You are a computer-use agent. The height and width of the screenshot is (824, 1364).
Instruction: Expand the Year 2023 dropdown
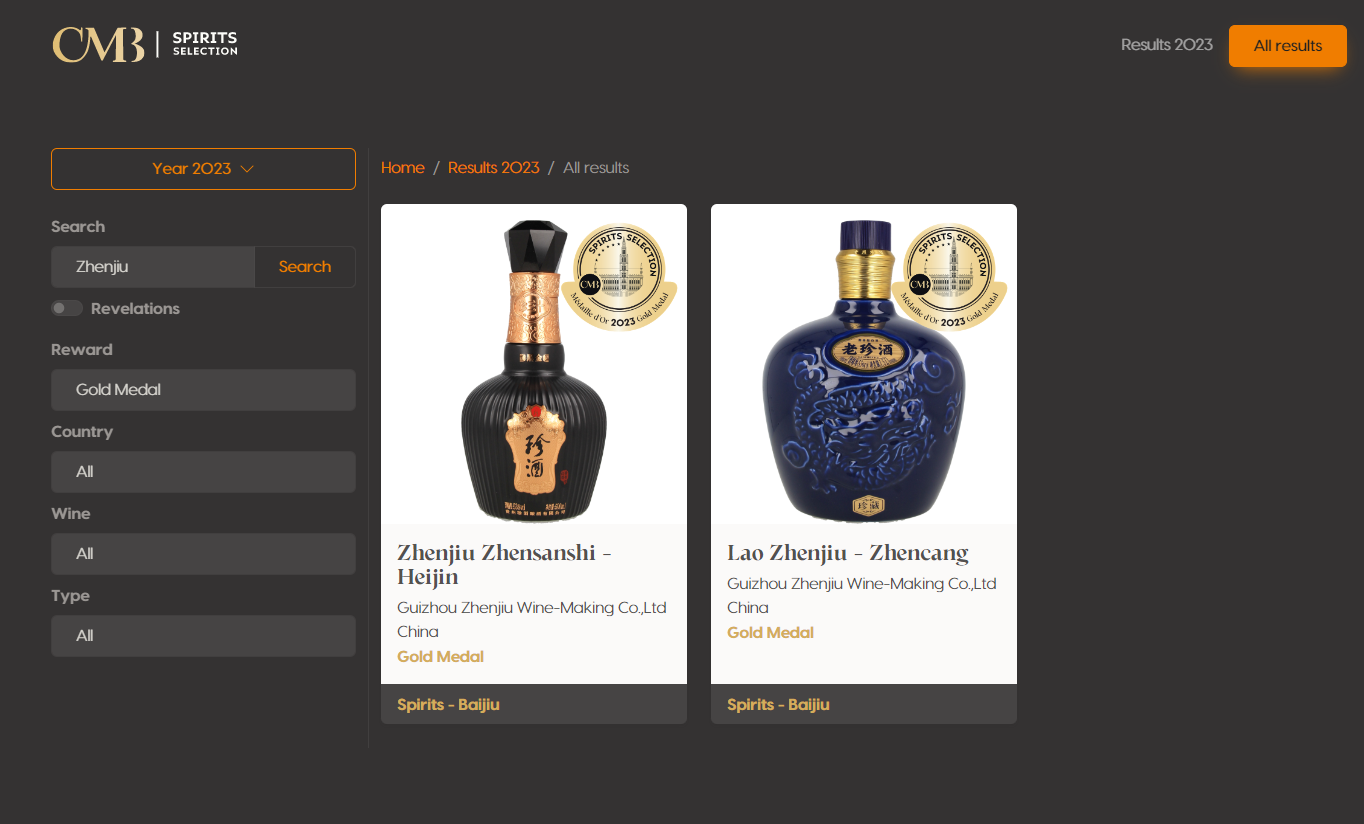(x=203, y=169)
